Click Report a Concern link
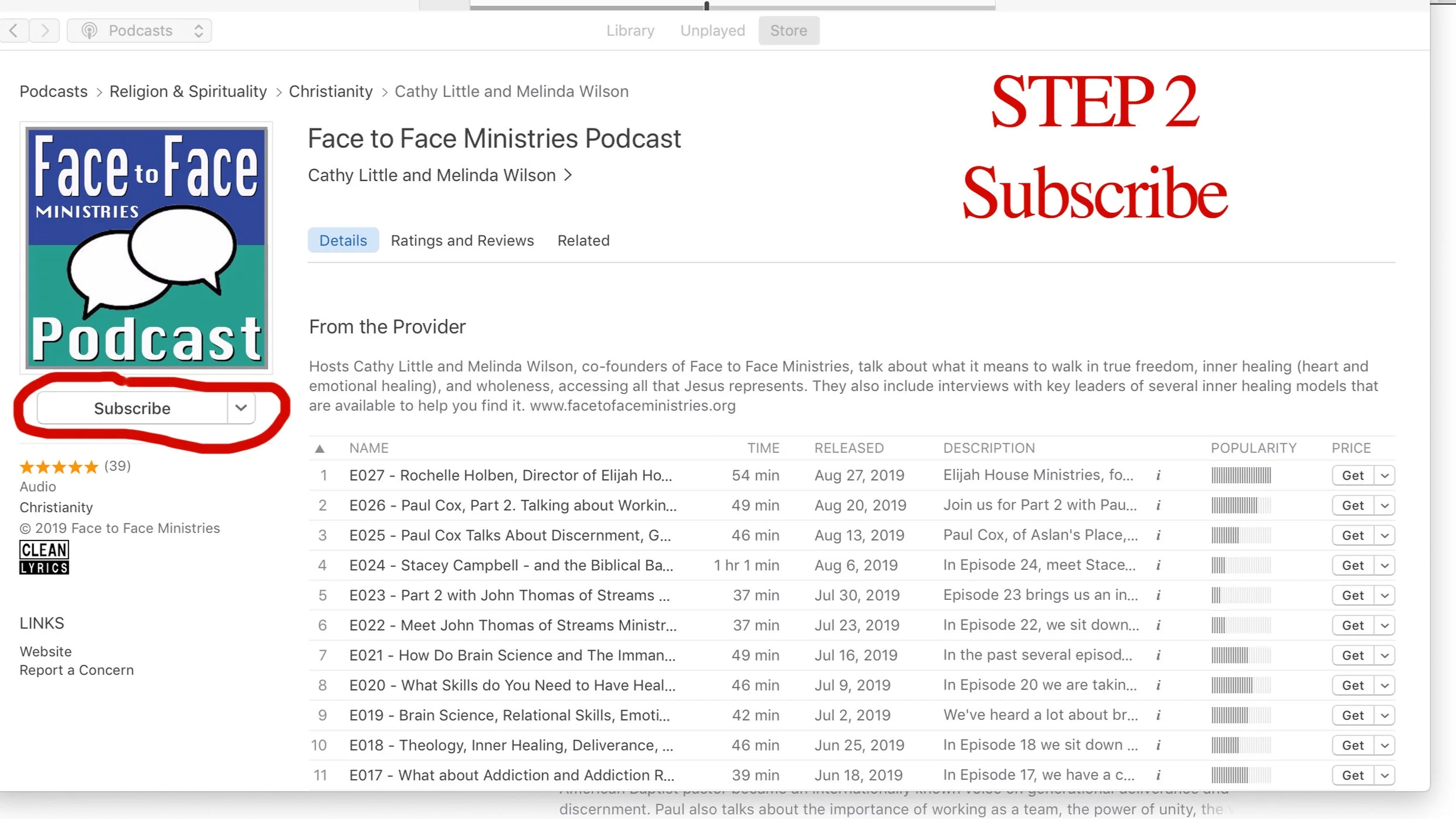This screenshot has width=1456, height=819. tap(77, 670)
